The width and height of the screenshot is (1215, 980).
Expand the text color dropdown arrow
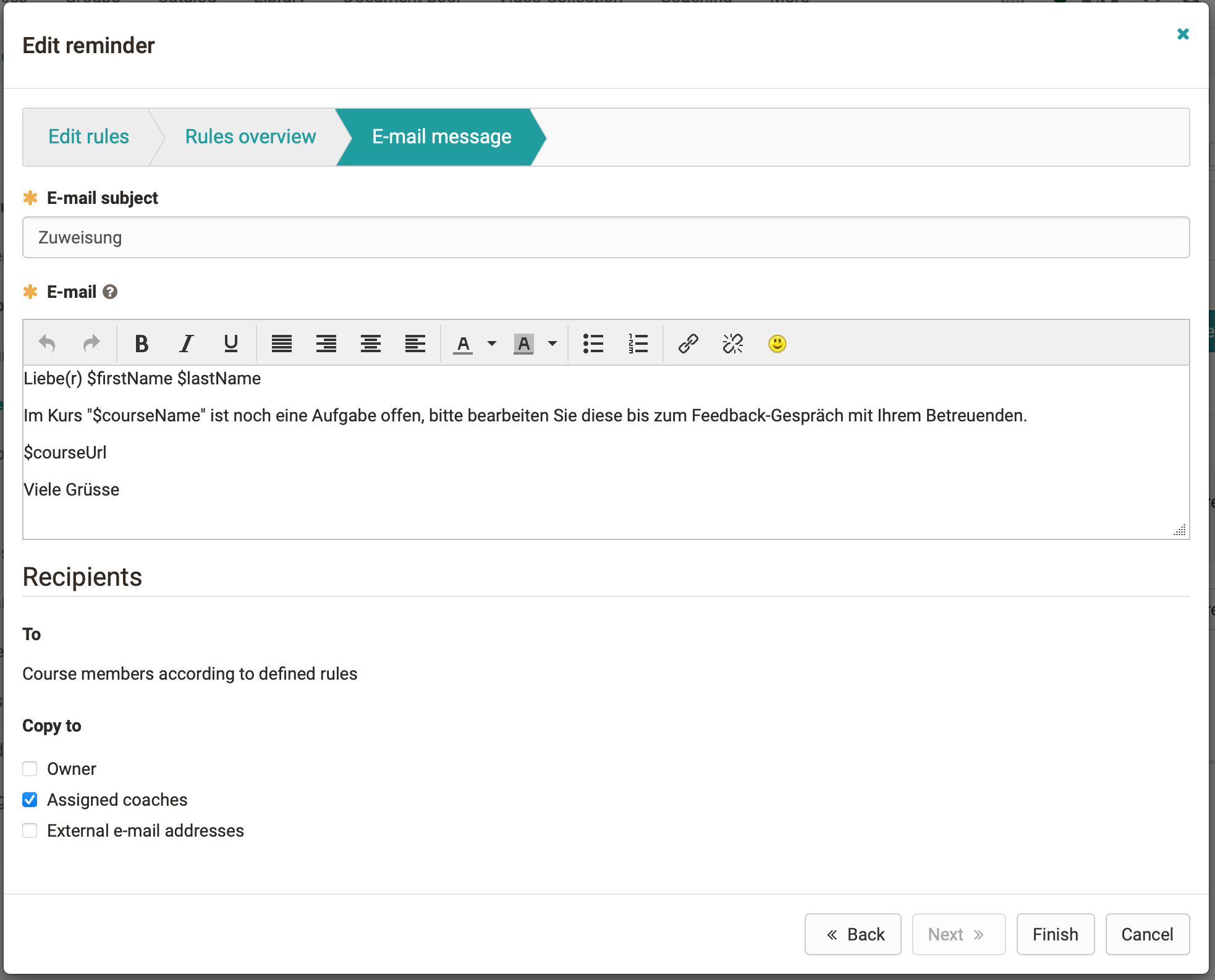click(492, 344)
